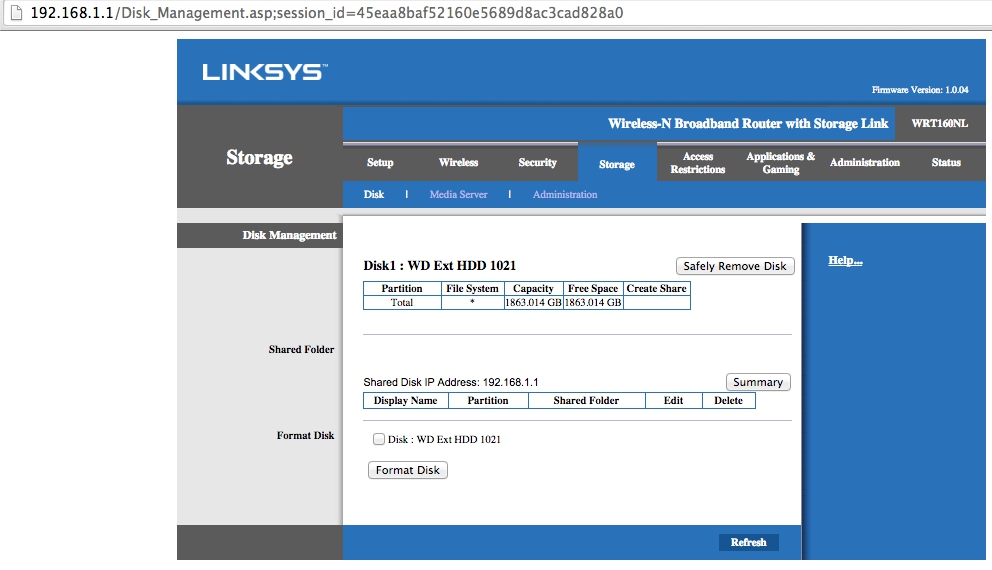Click Shared Disk IP Address: 192.168.1.1 text

[x=450, y=382]
